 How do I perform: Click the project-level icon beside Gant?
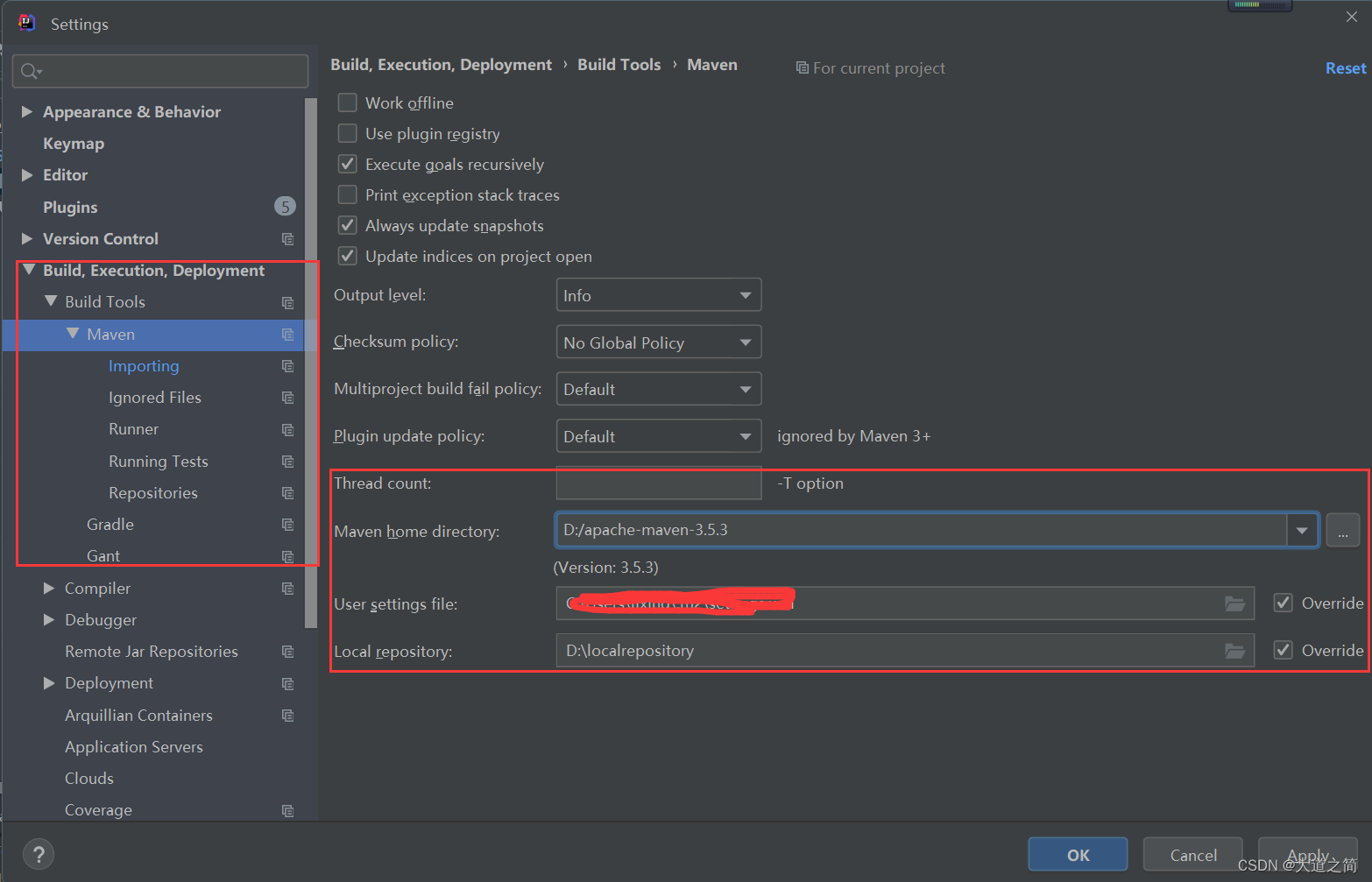[287, 556]
